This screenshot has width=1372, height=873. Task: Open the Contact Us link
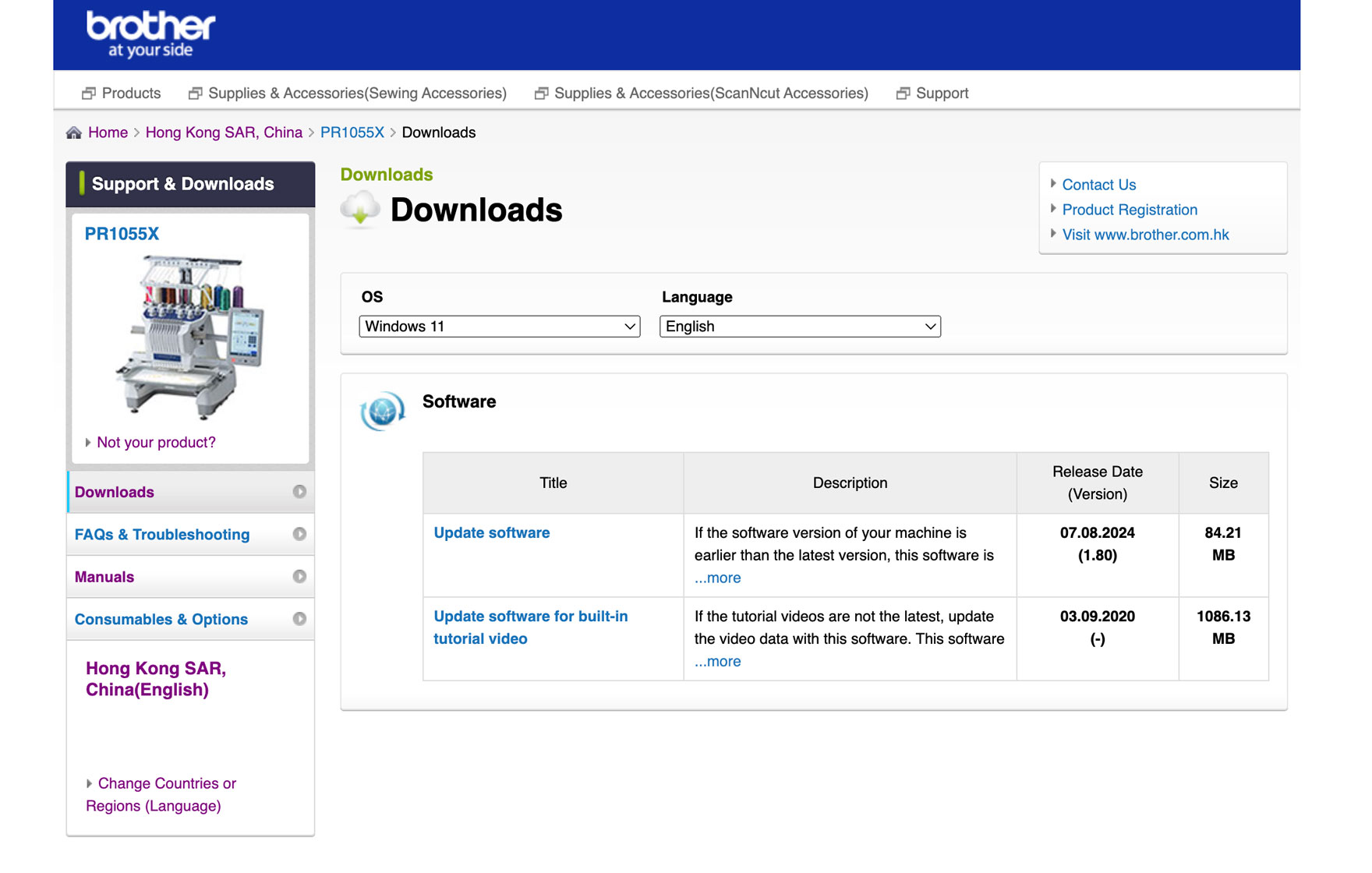tap(1098, 185)
